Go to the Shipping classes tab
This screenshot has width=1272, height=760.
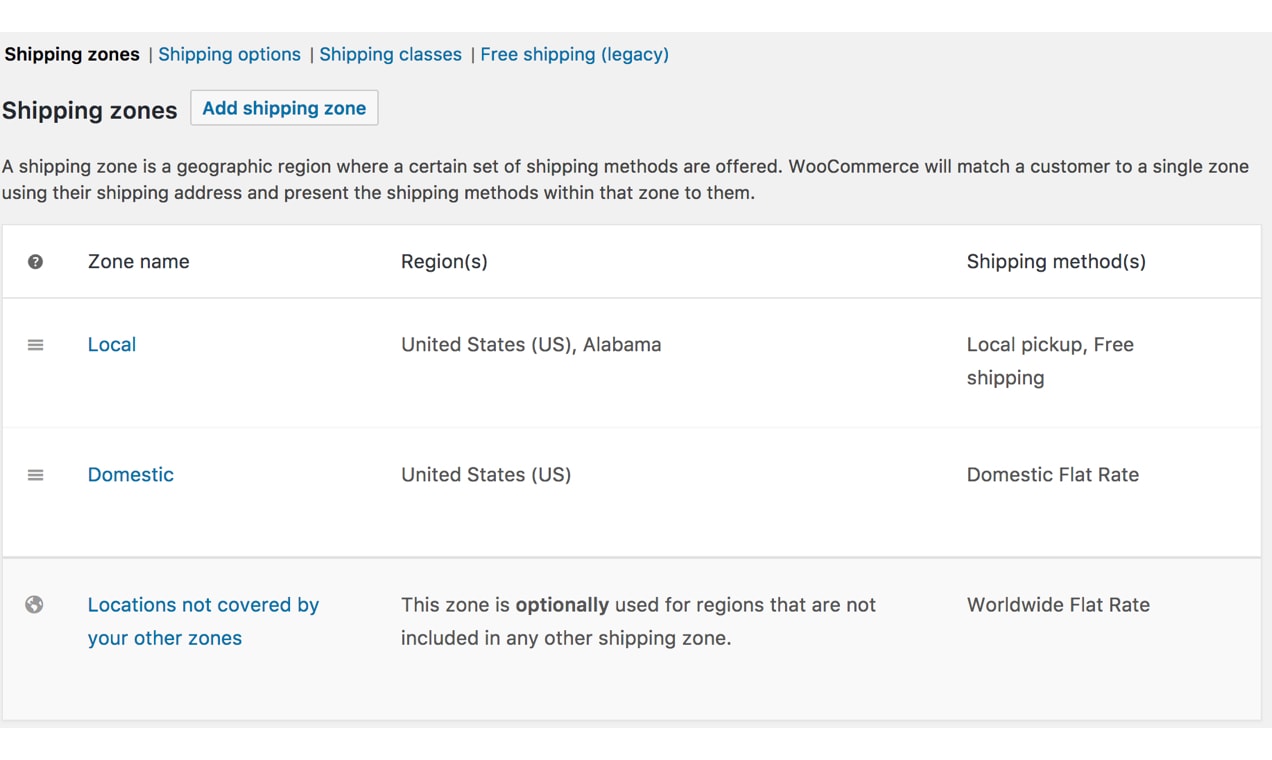coord(390,54)
